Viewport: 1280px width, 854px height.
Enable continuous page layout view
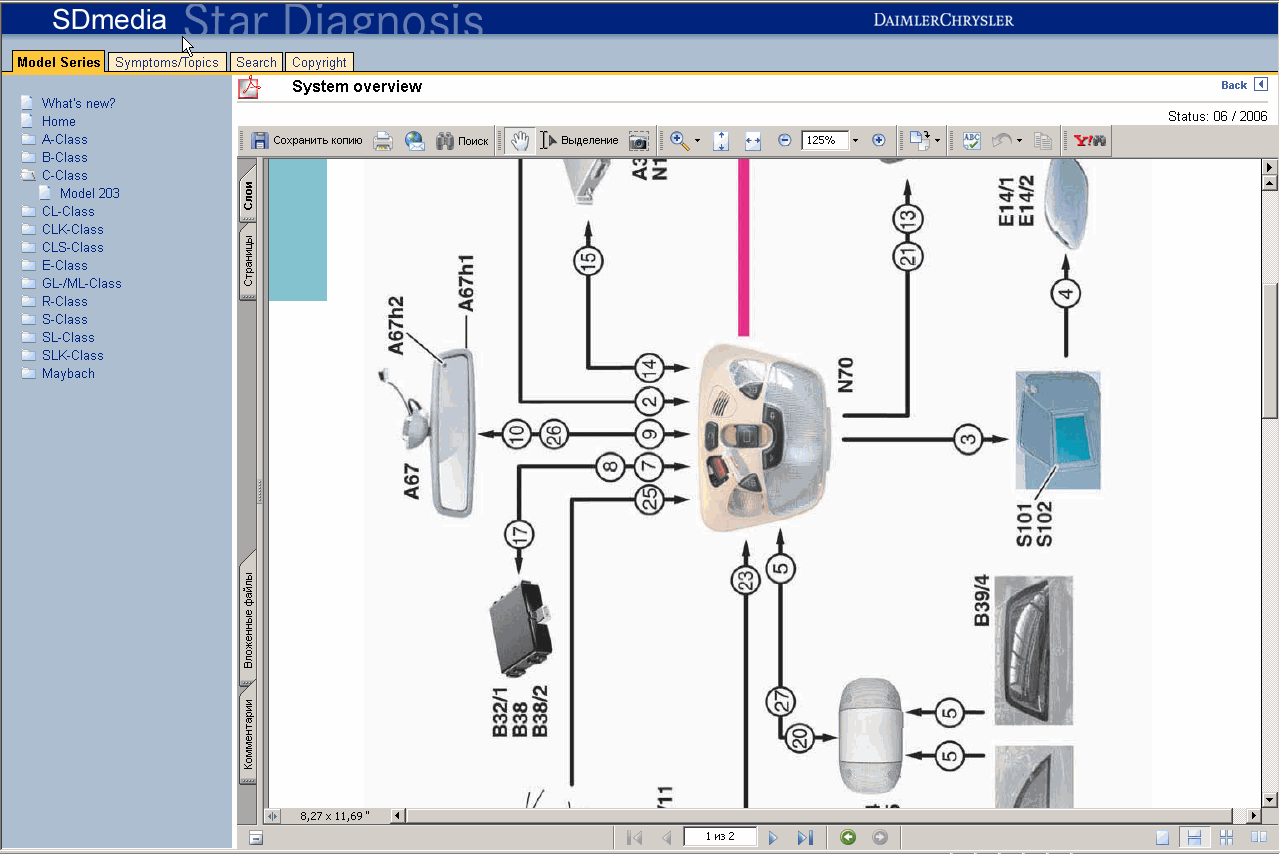tap(1193, 838)
